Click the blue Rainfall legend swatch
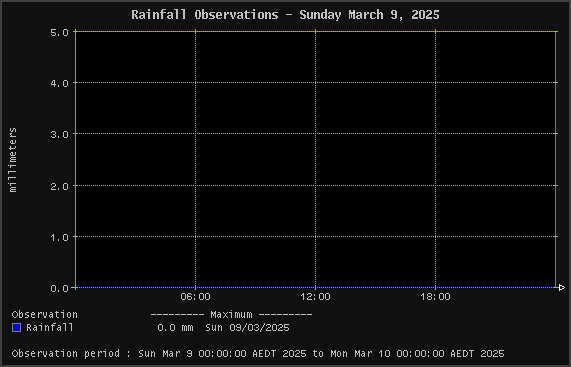Image resolution: width=571 pixels, height=367 pixels. [16, 327]
